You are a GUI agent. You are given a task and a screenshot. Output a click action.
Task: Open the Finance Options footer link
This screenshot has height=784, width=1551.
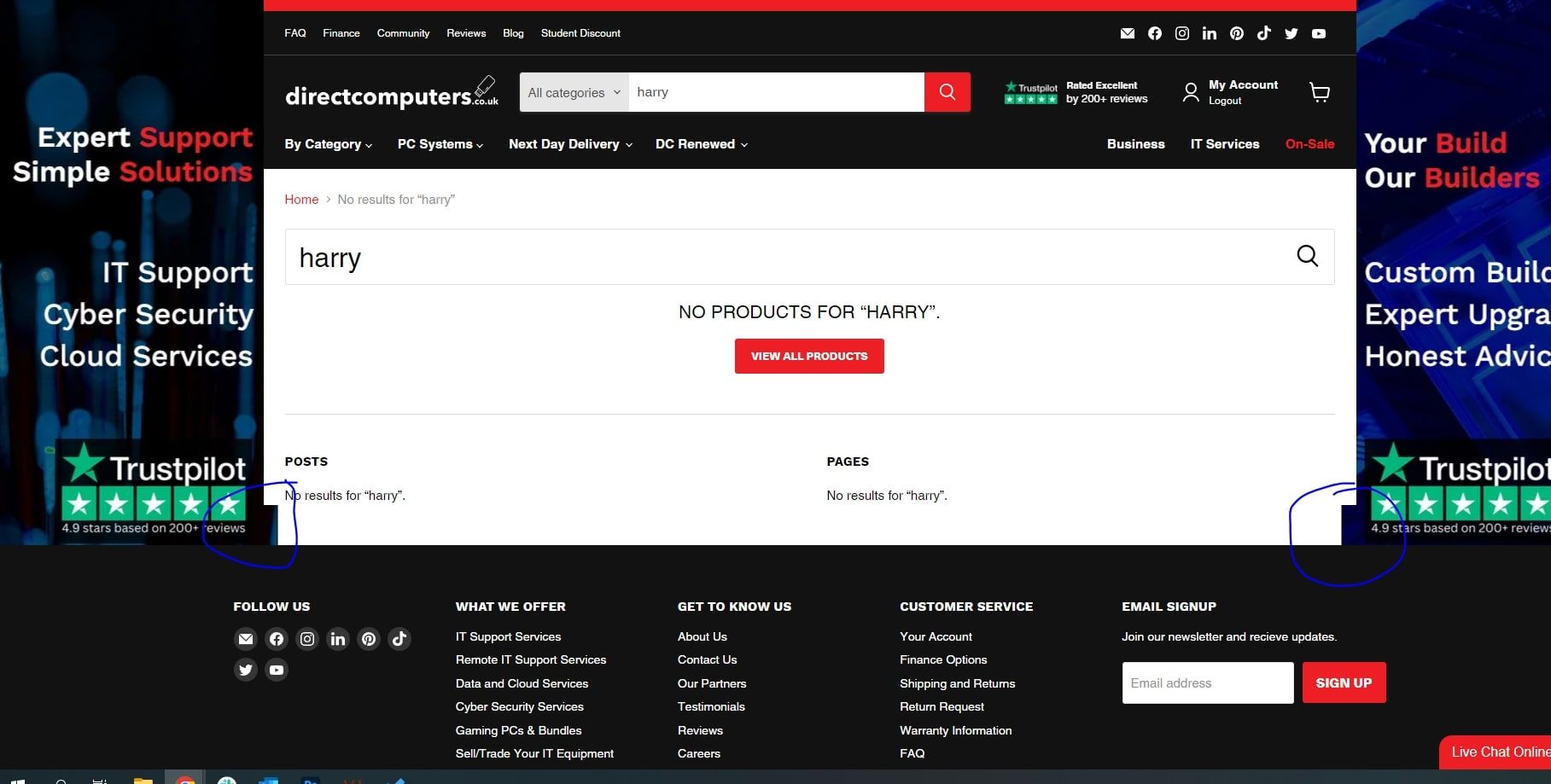[x=943, y=659]
